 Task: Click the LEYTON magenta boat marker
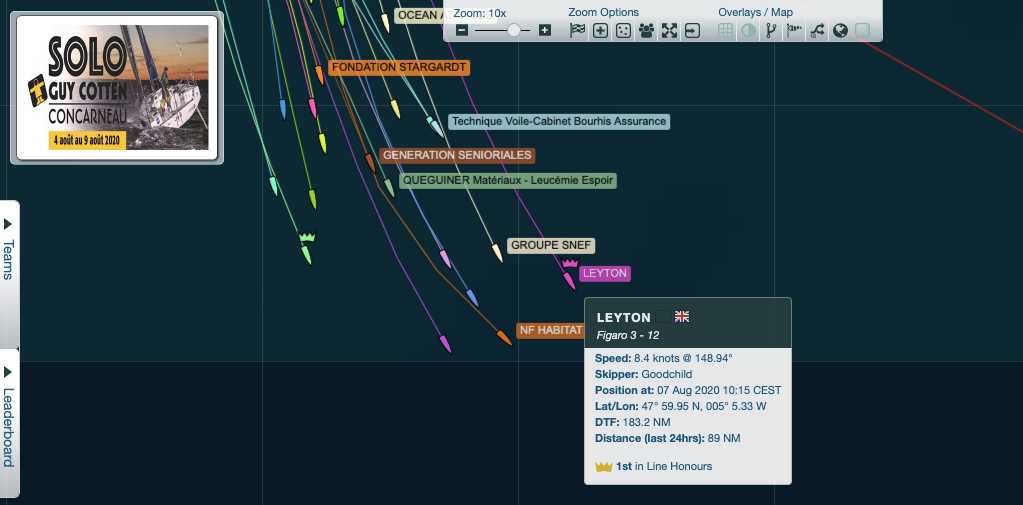click(x=570, y=281)
